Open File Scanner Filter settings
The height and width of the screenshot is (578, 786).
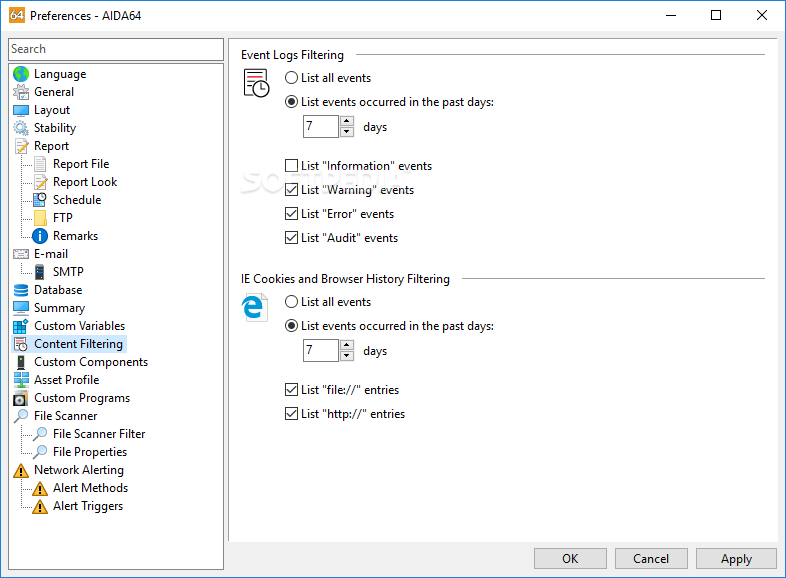click(x=99, y=434)
